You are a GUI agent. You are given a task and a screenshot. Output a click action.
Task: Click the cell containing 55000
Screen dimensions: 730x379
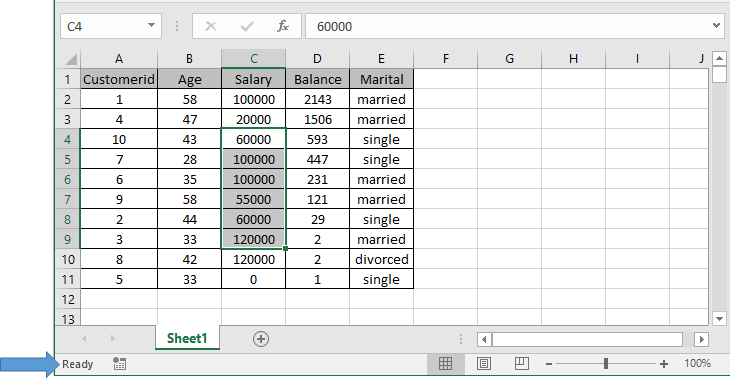click(253, 199)
